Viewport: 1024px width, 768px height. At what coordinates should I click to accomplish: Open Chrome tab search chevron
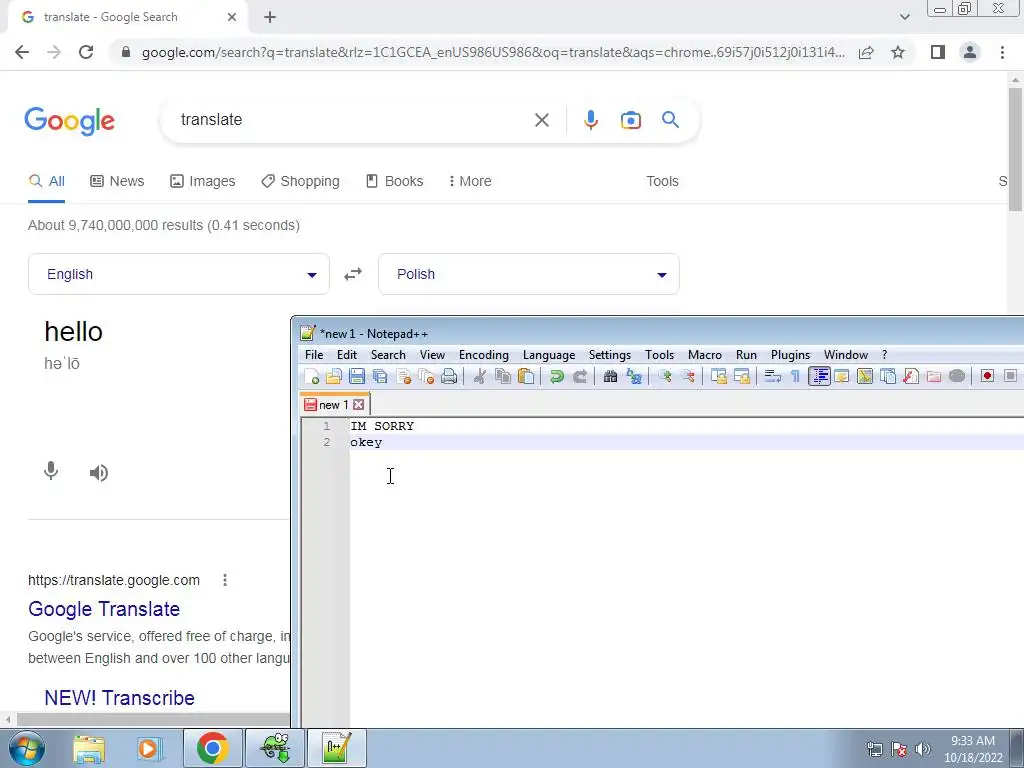pos(904,17)
